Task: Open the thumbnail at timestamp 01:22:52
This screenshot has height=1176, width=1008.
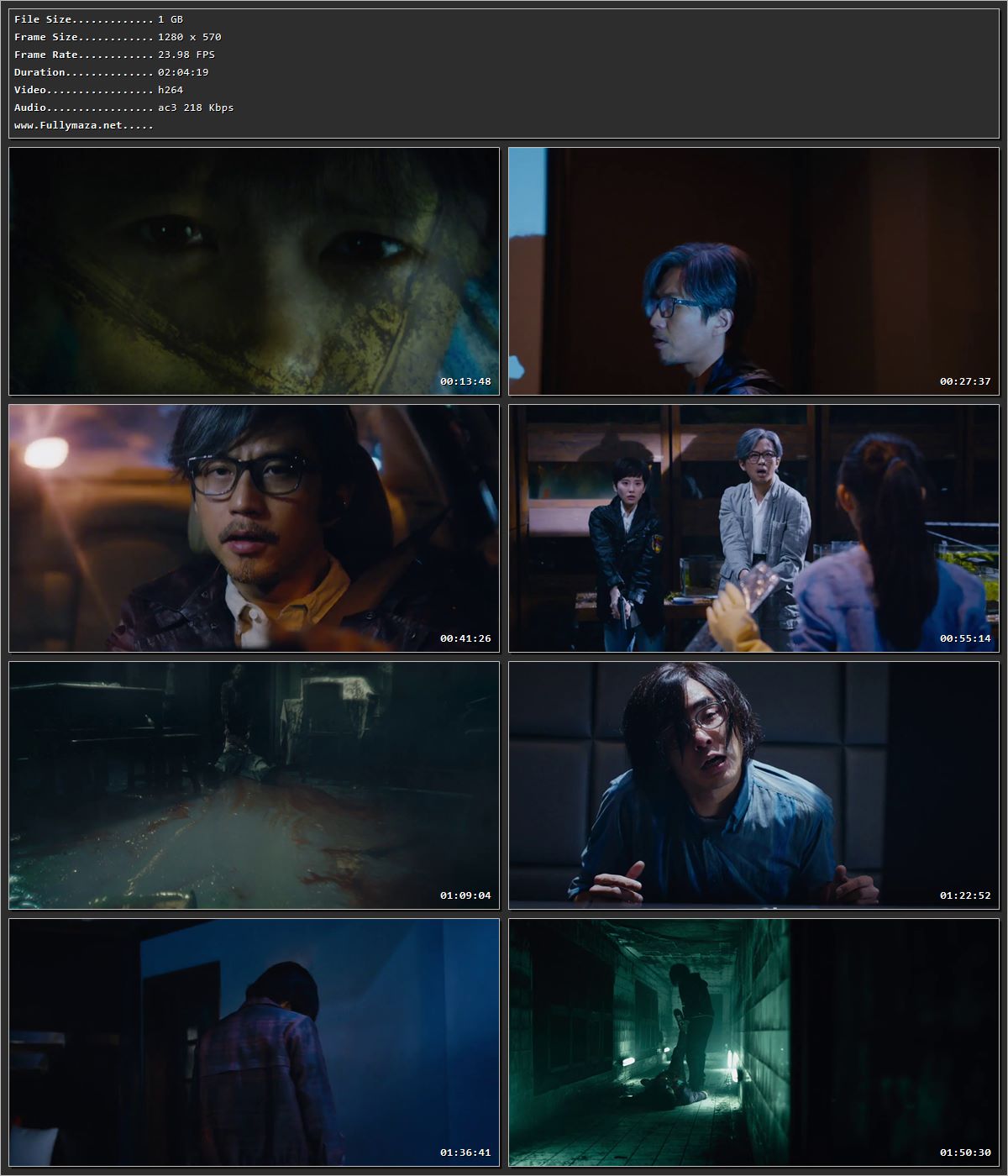Action: tap(753, 785)
